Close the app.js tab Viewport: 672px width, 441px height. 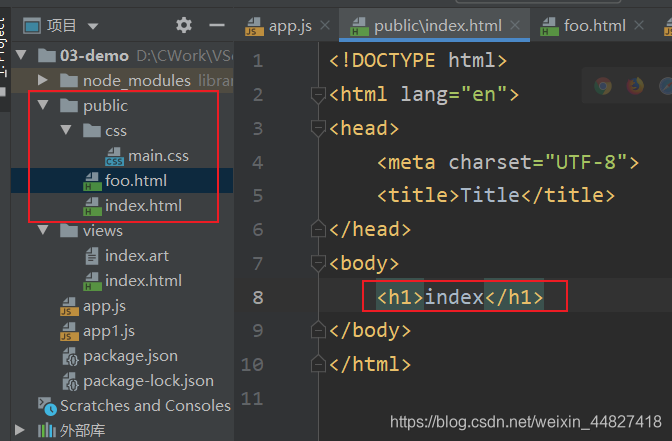click(325, 26)
